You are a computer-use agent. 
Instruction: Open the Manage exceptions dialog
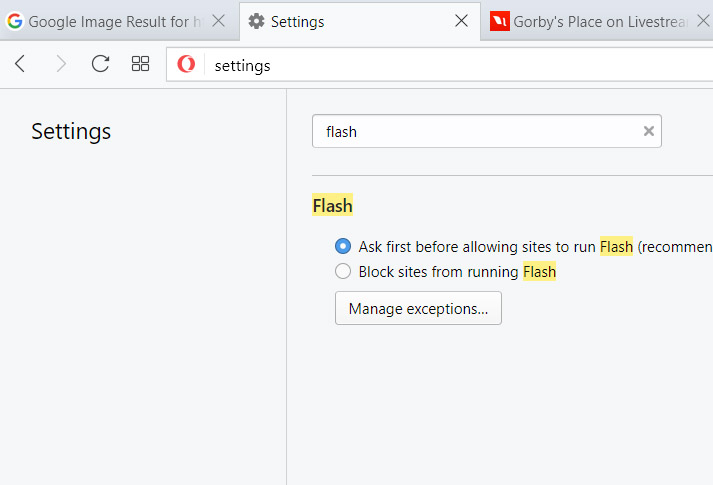coord(418,308)
